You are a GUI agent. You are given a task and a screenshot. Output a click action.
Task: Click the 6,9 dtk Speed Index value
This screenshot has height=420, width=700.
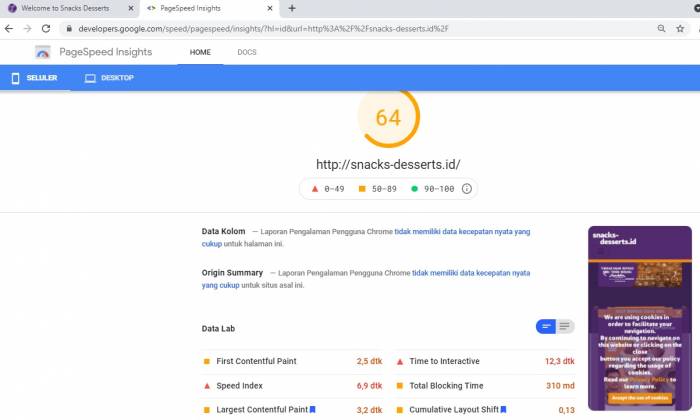tap(369, 386)
